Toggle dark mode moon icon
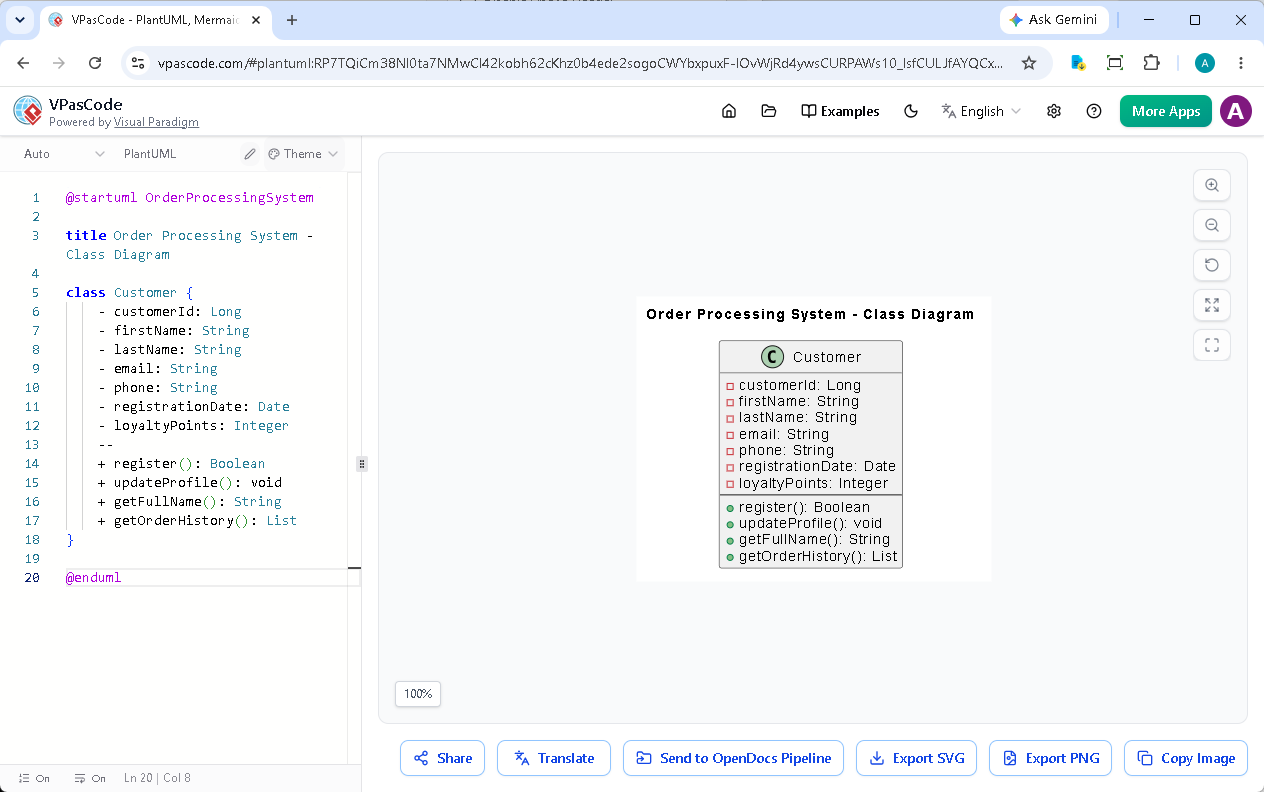1264x792 pixels. pyautogui.click(x=911, y=111)
